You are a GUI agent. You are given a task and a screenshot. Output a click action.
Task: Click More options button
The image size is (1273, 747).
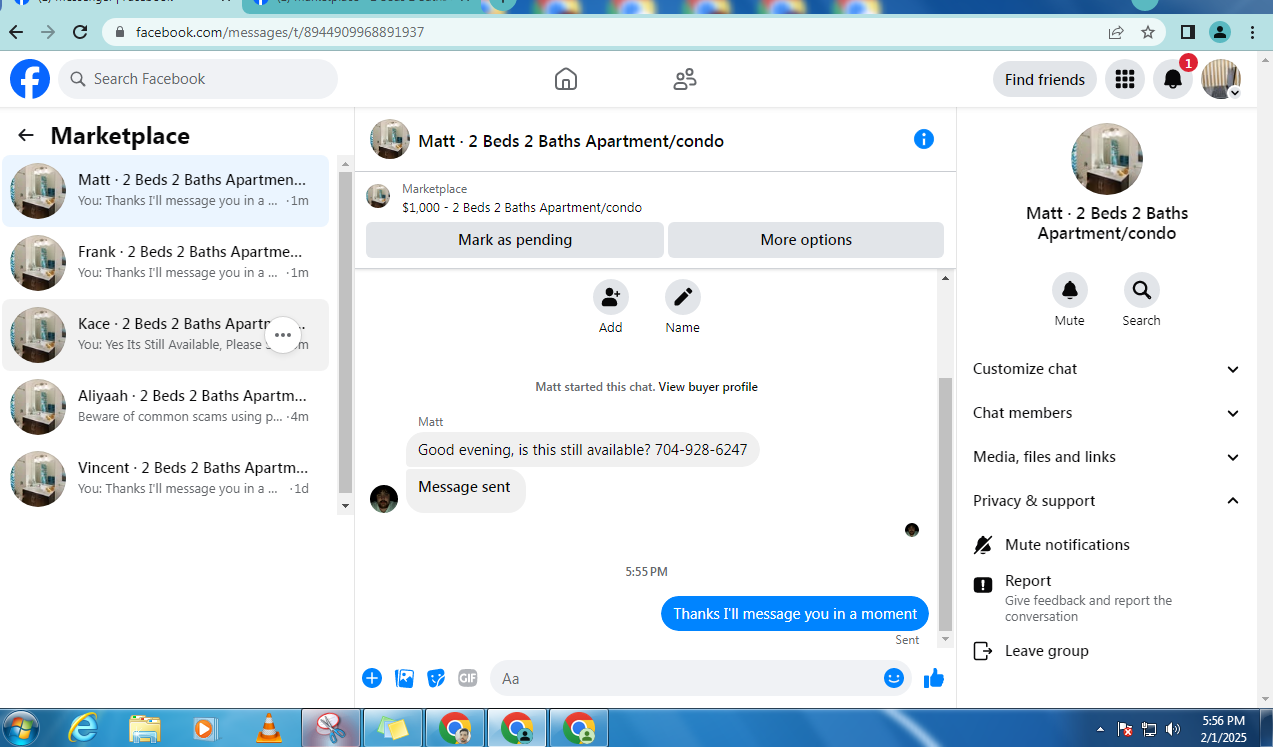pos(806,240)
